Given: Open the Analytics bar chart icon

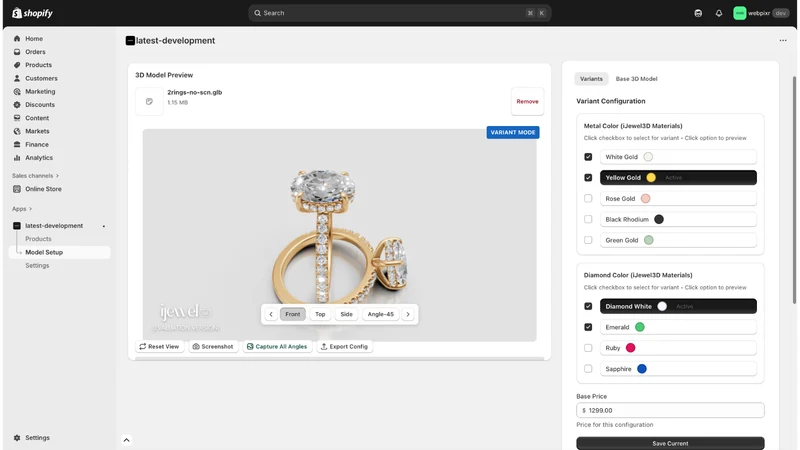Looking at the screenshot, I should click(x=17, y=158).
